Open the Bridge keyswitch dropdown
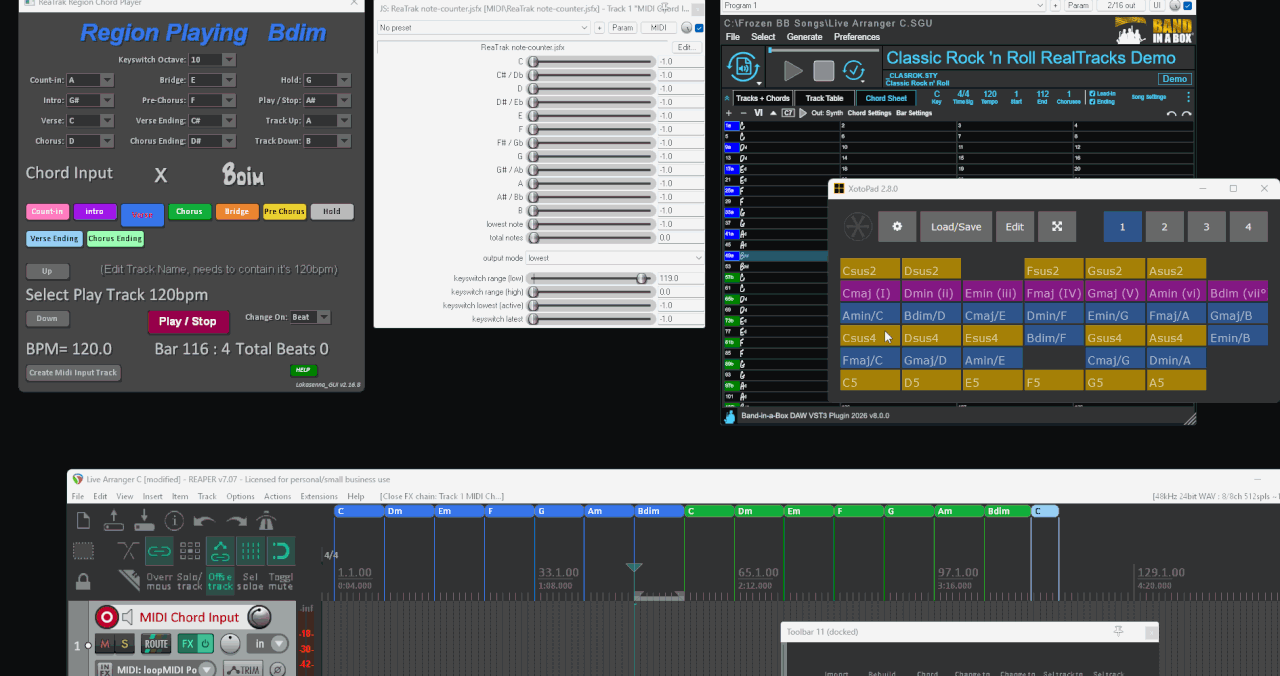The height and width of the screenshot is (676, 1280). click(x=213, y=80)
